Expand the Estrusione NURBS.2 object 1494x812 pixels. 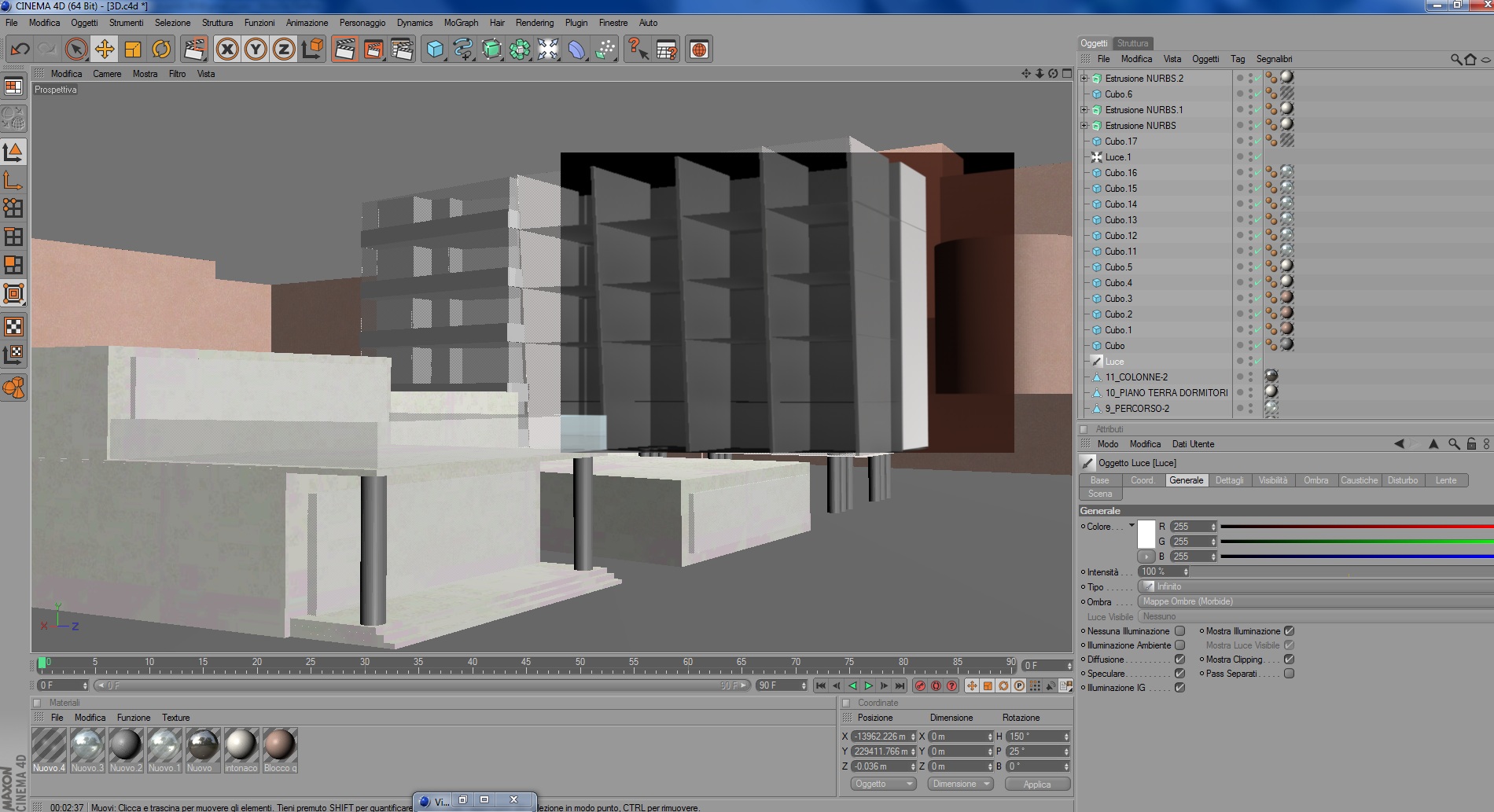pyautogui.click(x=1084, y=79)
